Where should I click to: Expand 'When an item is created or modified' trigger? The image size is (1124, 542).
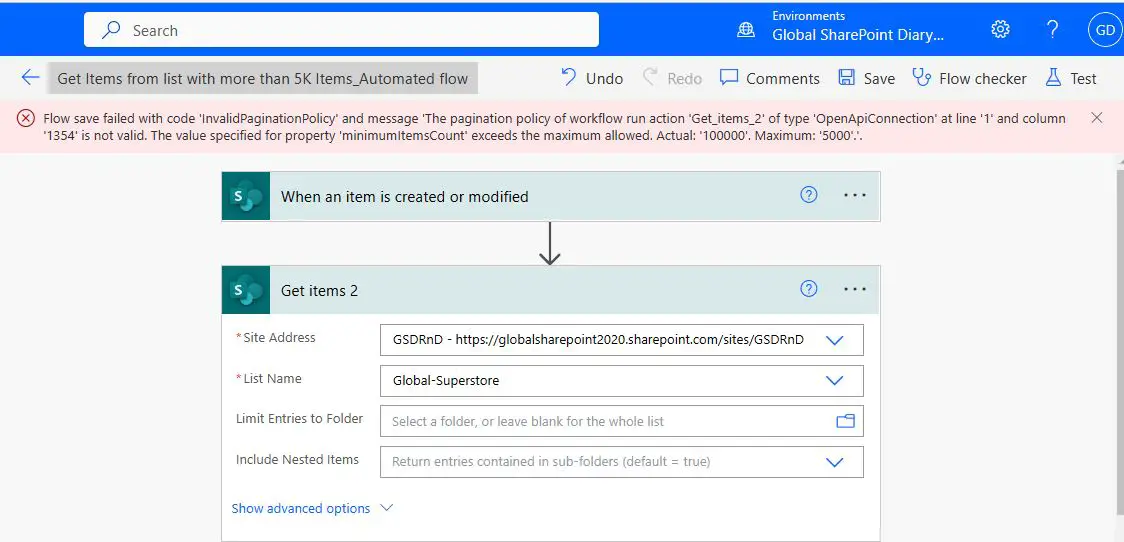tap(551, 196)
